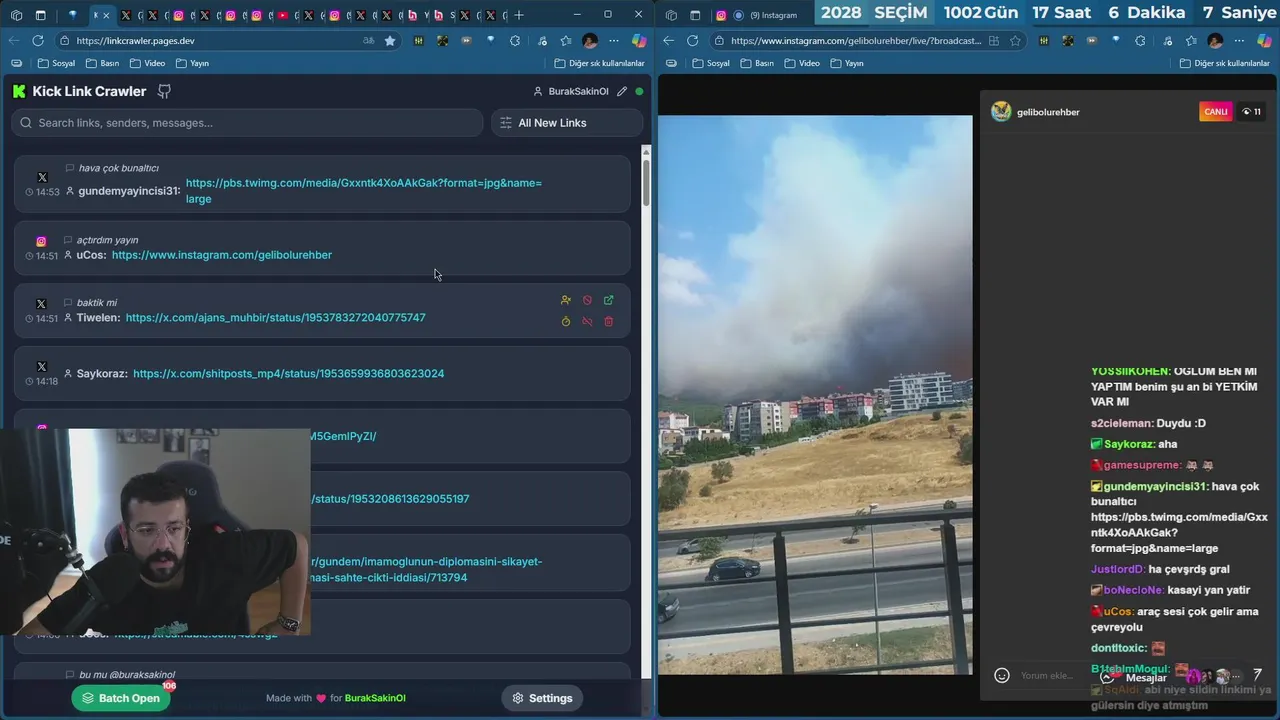
Task: Refresh the linkcrawler page
Action: pyautogui.click(x=38, y=41)
